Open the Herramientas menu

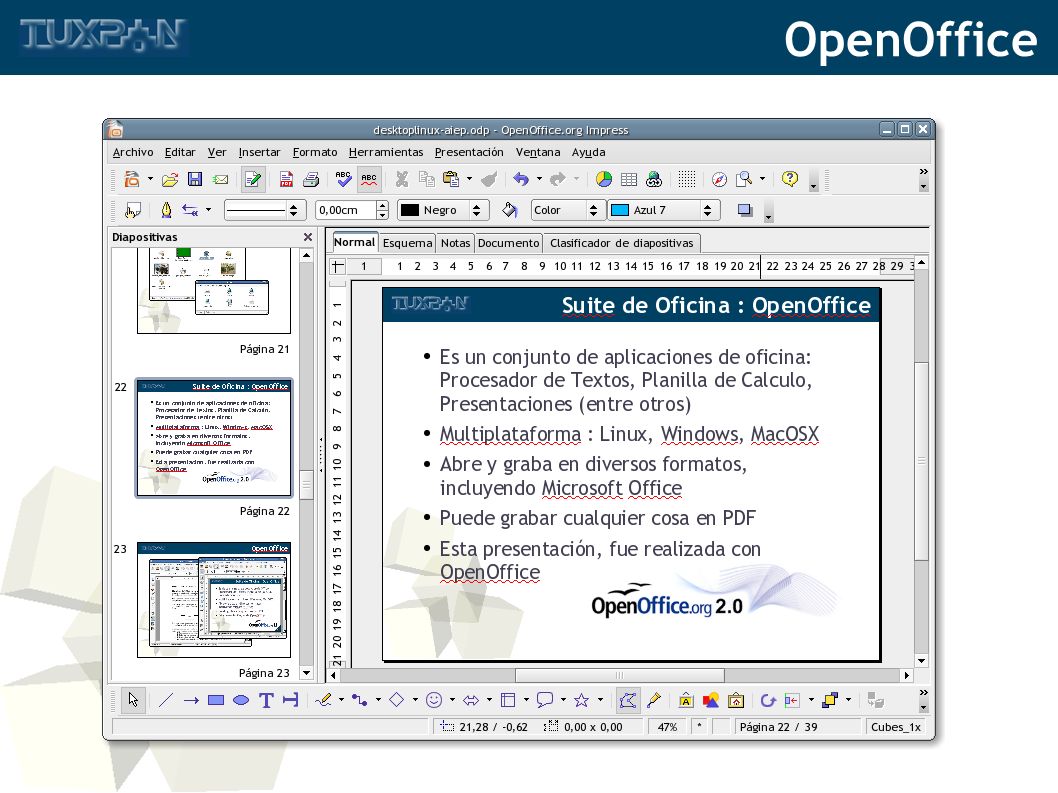click(386, 153)
